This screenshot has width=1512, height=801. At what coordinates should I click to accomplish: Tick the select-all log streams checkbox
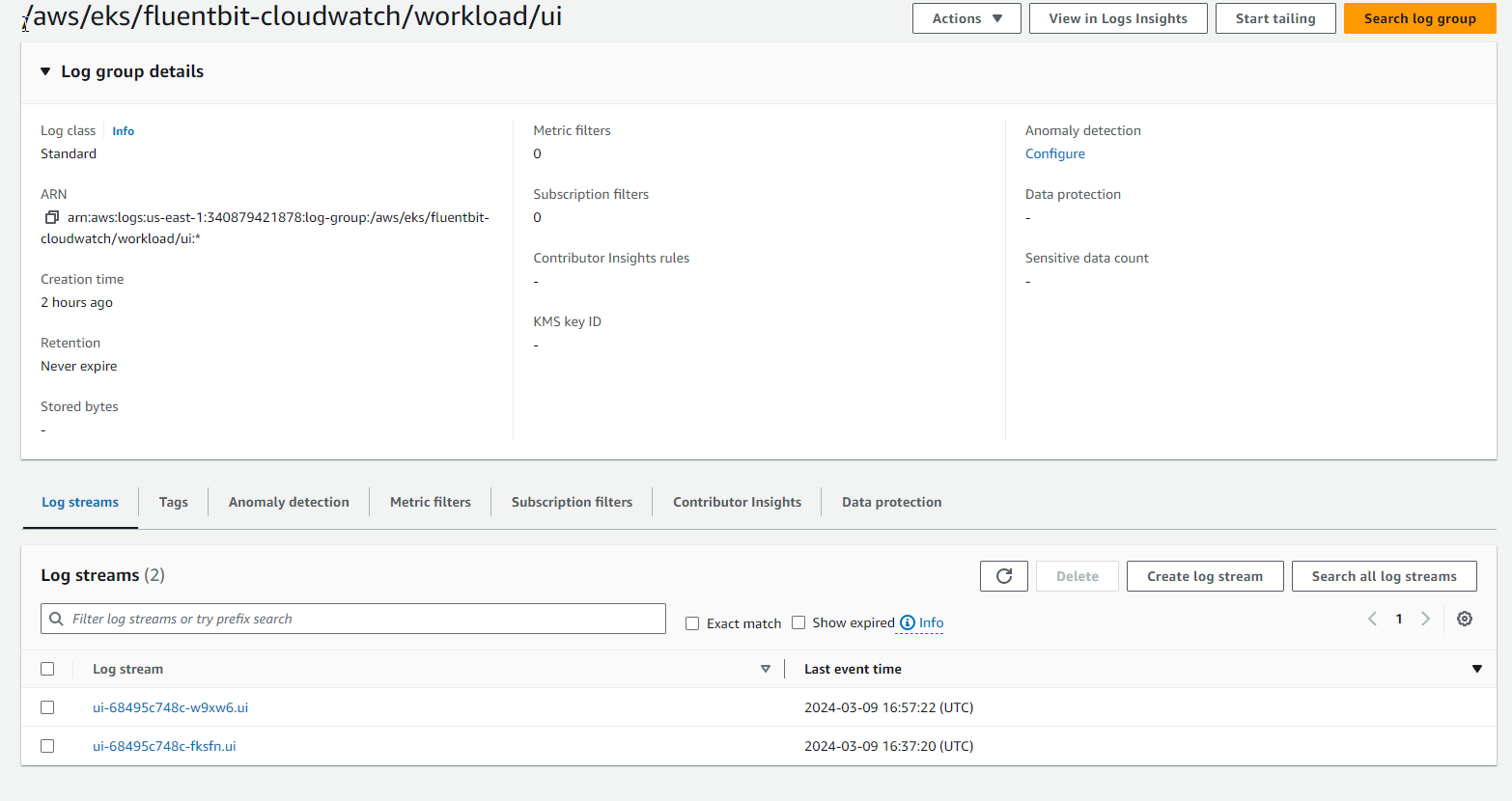pos(47,669)
